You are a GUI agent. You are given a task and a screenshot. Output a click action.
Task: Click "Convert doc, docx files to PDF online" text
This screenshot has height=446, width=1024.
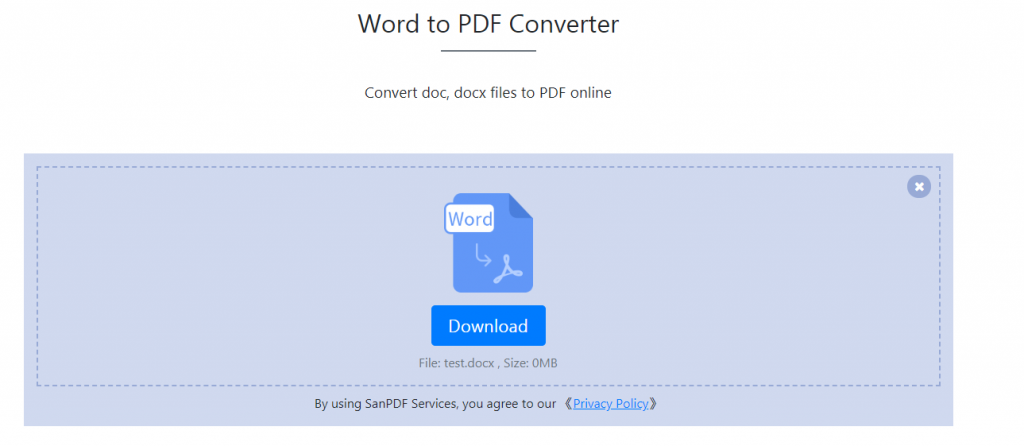pos(488,93)
